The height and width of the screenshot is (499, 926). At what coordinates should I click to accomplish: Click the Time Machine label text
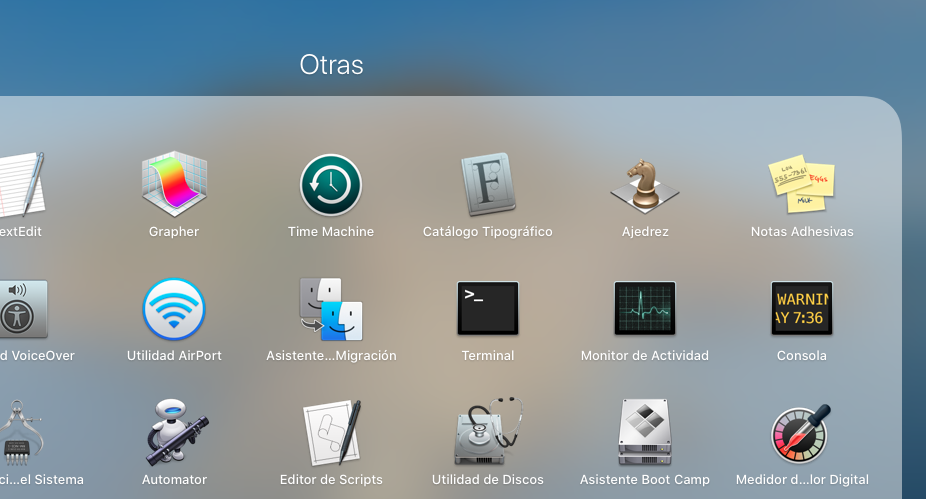(331, 231)
